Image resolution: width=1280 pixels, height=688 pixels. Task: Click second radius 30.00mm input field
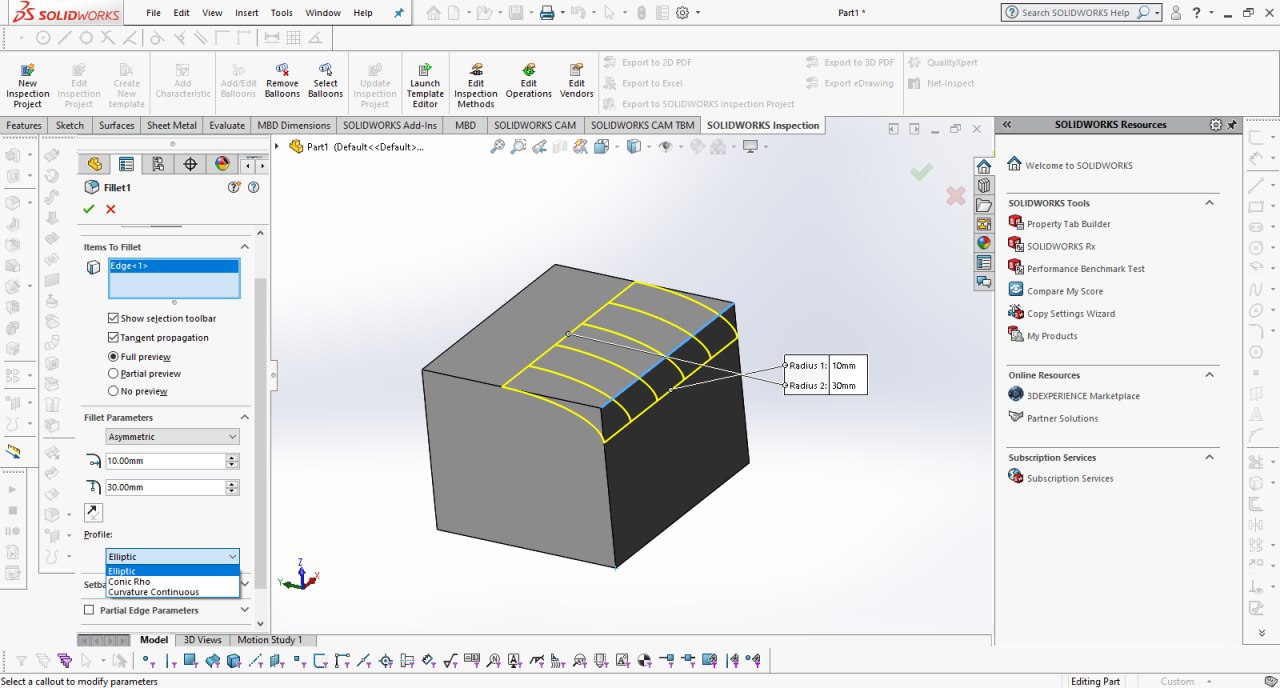pos(165,487)
